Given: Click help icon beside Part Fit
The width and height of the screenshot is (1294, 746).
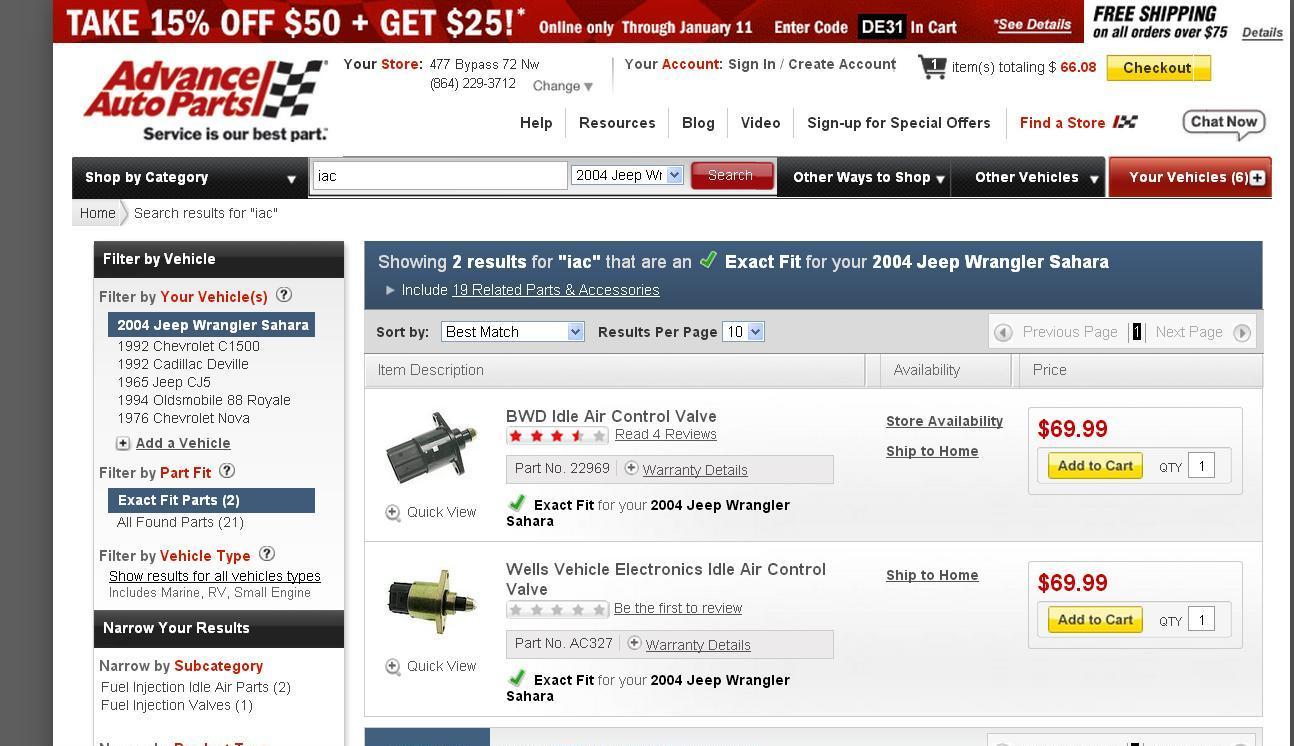Looking at the screenshot, I should tap(227, 471).
